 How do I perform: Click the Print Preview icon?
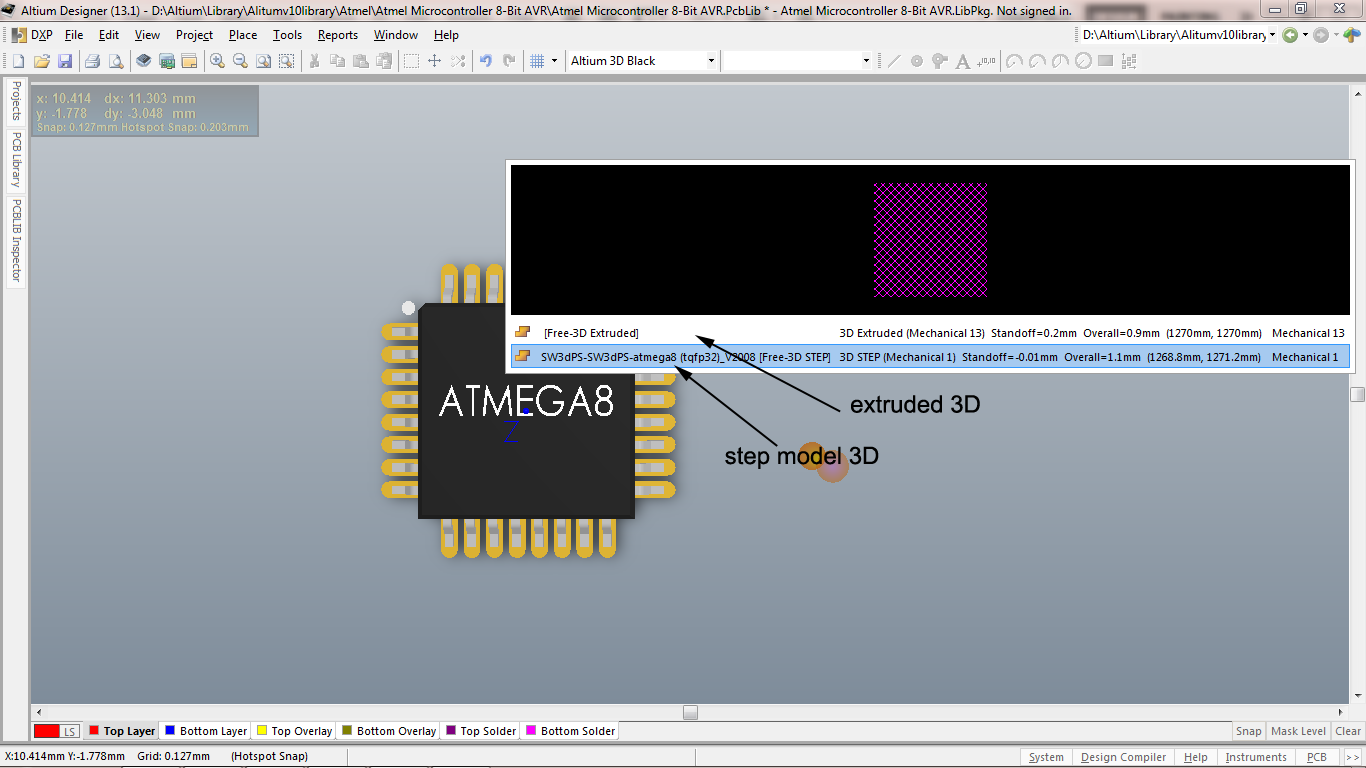[x=116, y=61]
